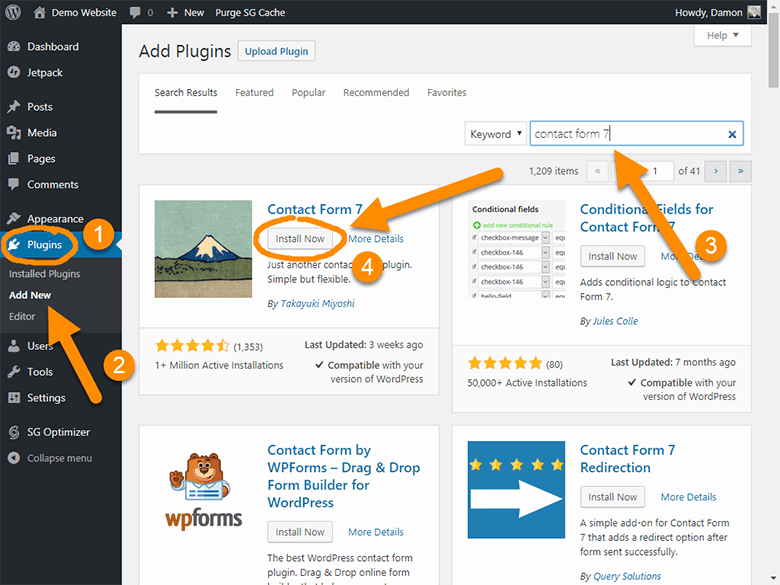
Task: Open Editor in the Plugins submenu
Action: (22, 316)
